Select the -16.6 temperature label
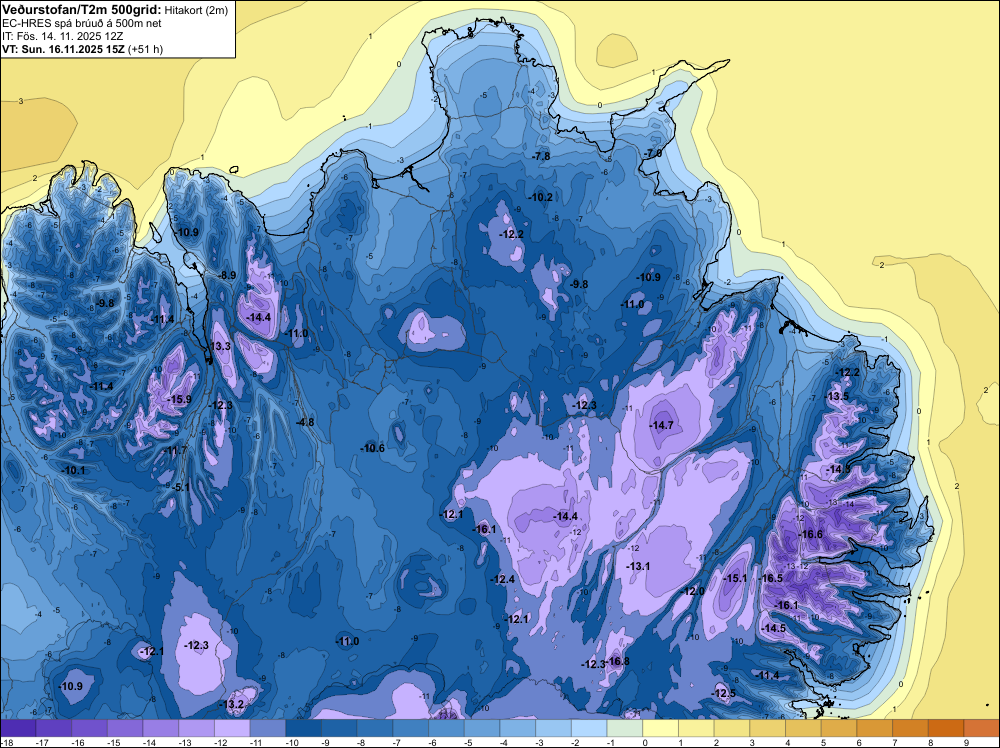The width and height of the screenshot is (1000, 748). click(x=811, y=534)
